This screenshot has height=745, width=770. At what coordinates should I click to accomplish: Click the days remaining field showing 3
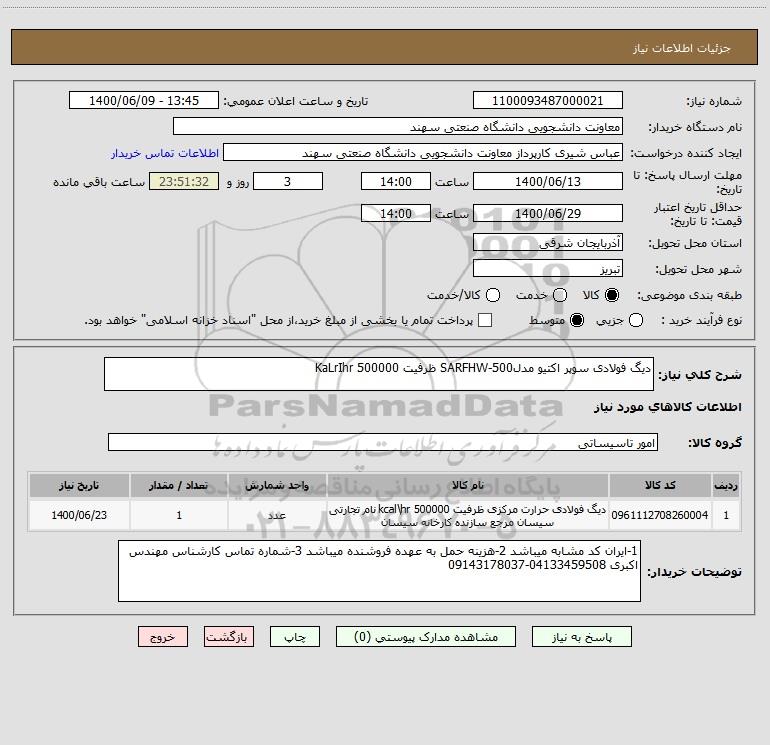(288, 181)
